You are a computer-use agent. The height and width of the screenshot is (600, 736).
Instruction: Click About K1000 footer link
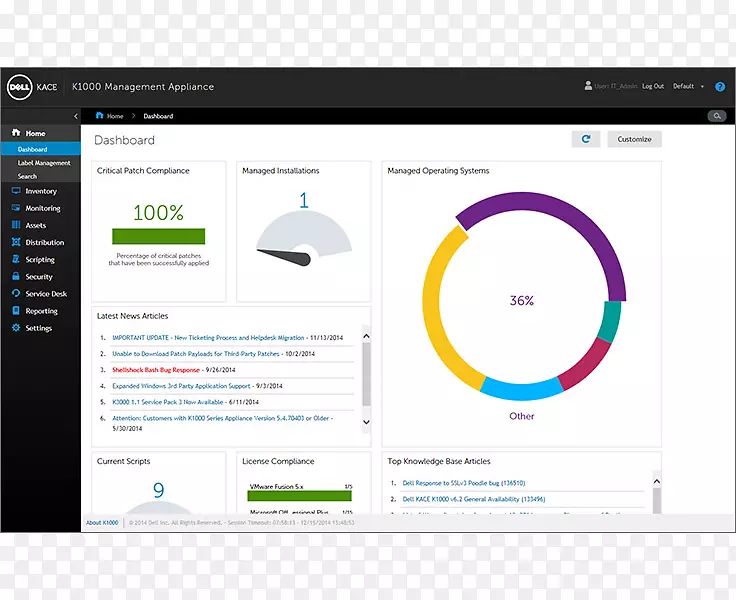click(102, 523)
